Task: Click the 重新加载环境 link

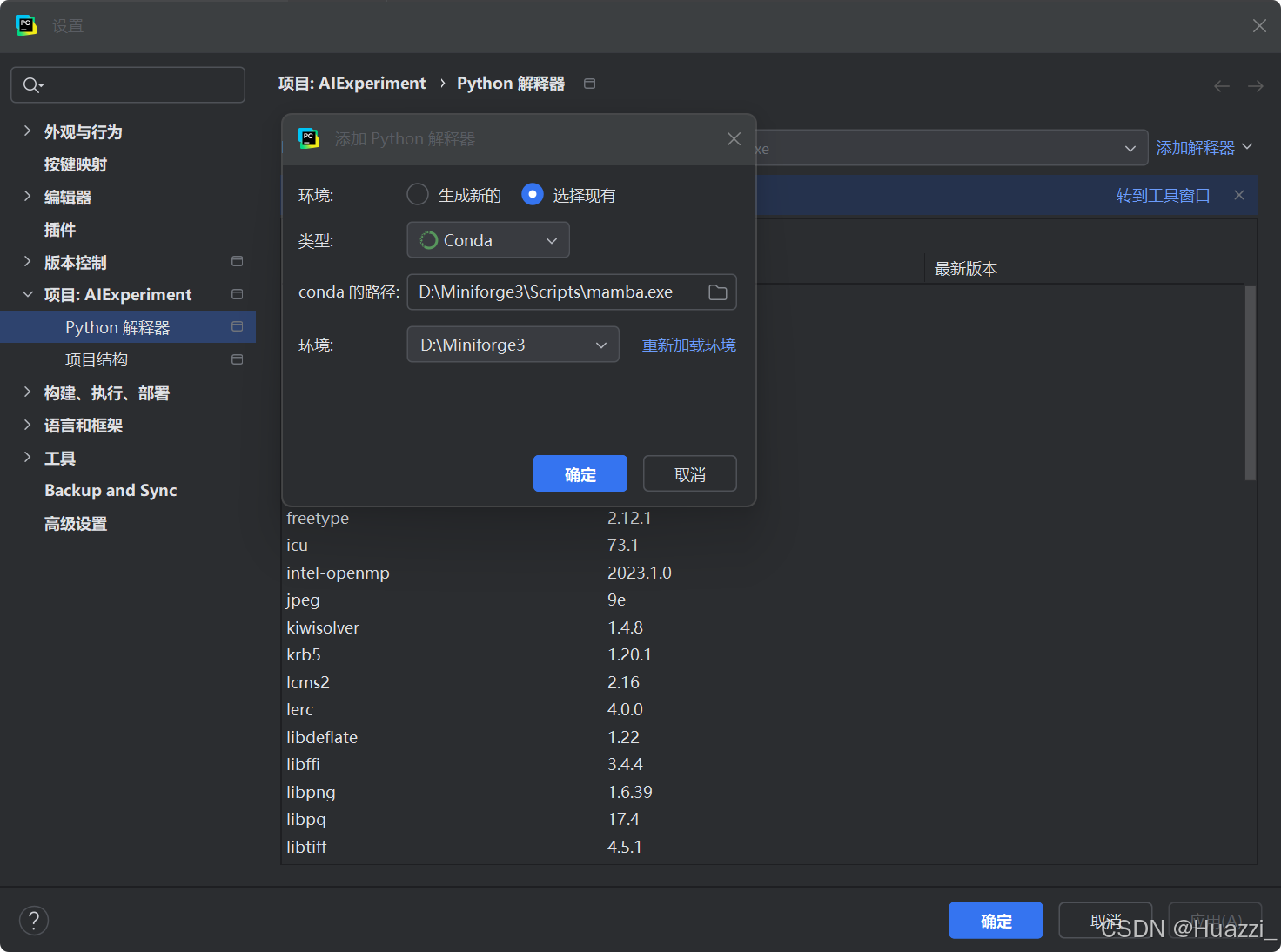Action: [689, 345]
